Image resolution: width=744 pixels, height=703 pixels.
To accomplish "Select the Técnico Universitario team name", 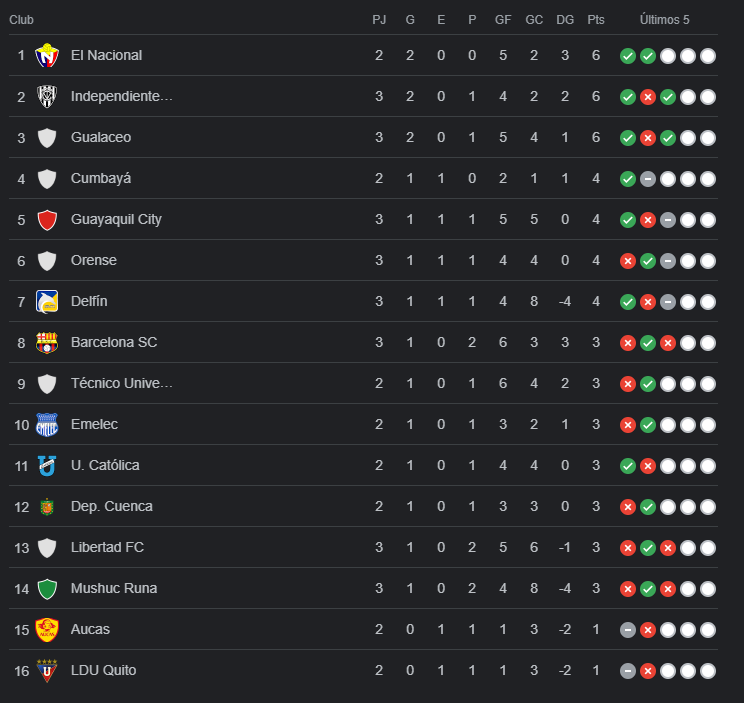I will click(122, 384).
